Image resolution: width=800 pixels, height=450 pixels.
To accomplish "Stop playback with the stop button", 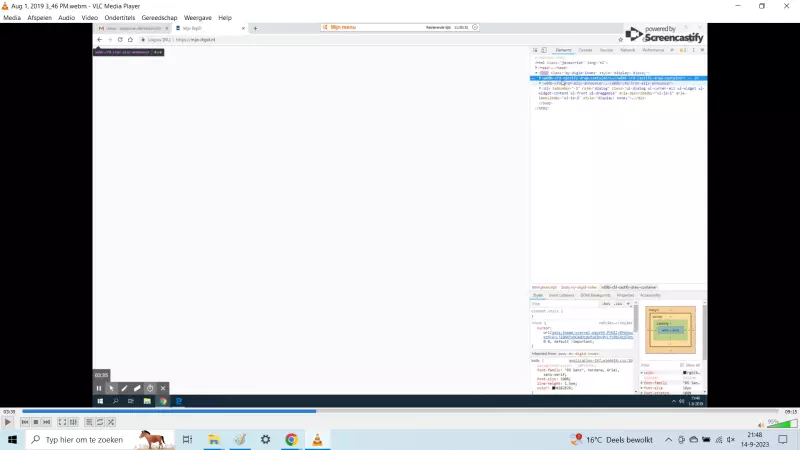I will pos(37,423).
